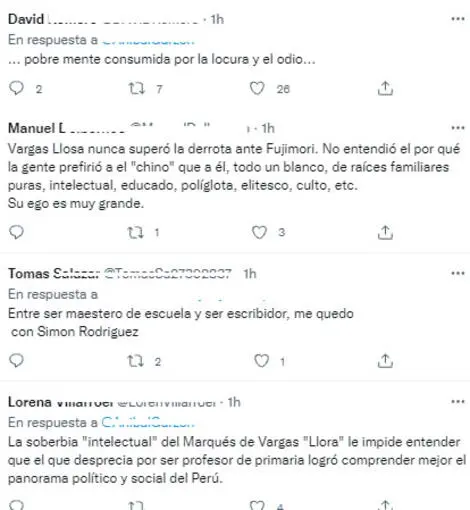Retweet Manuel's tweet about Fujimori
The height and width of the screenshot is (510, 470).
click(136, 232)
